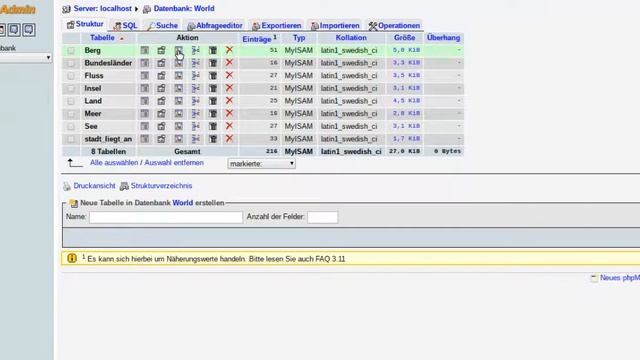The width and height of the screenshot is (640, 360).
Task: Open the SQL tab
Action: [x=125, y=25]
